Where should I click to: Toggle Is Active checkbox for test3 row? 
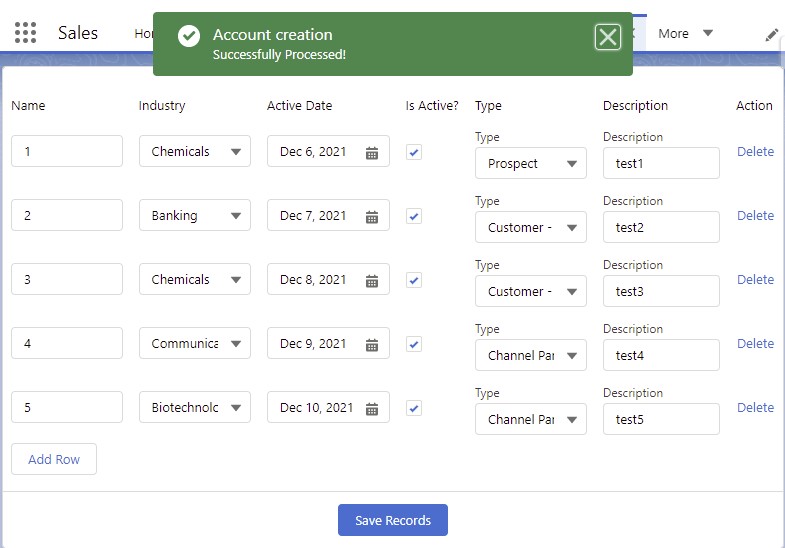(x=414, y=280)
